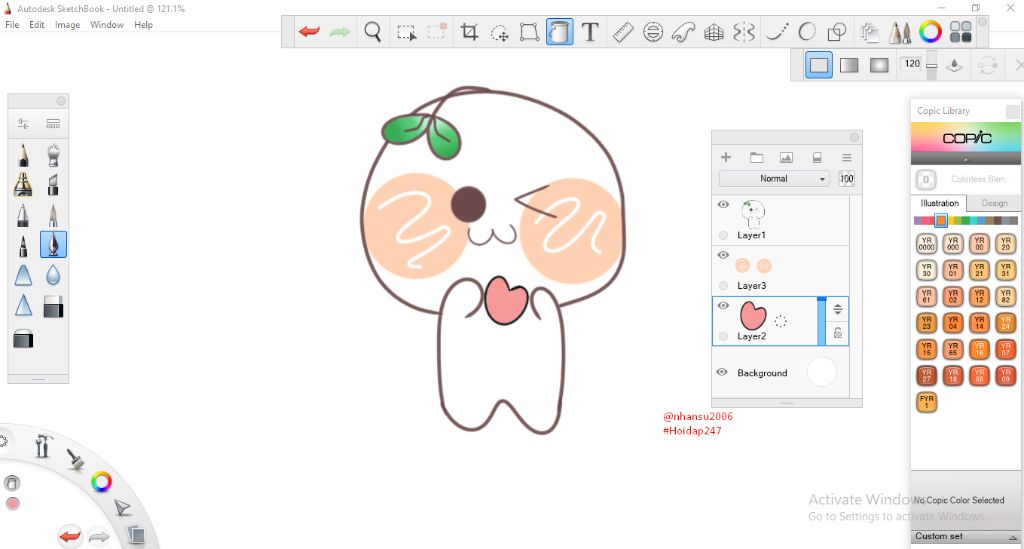Pick Copic color YR0000
The width and height of the screenshot is (1024, 549).
(x=926, y=243)
